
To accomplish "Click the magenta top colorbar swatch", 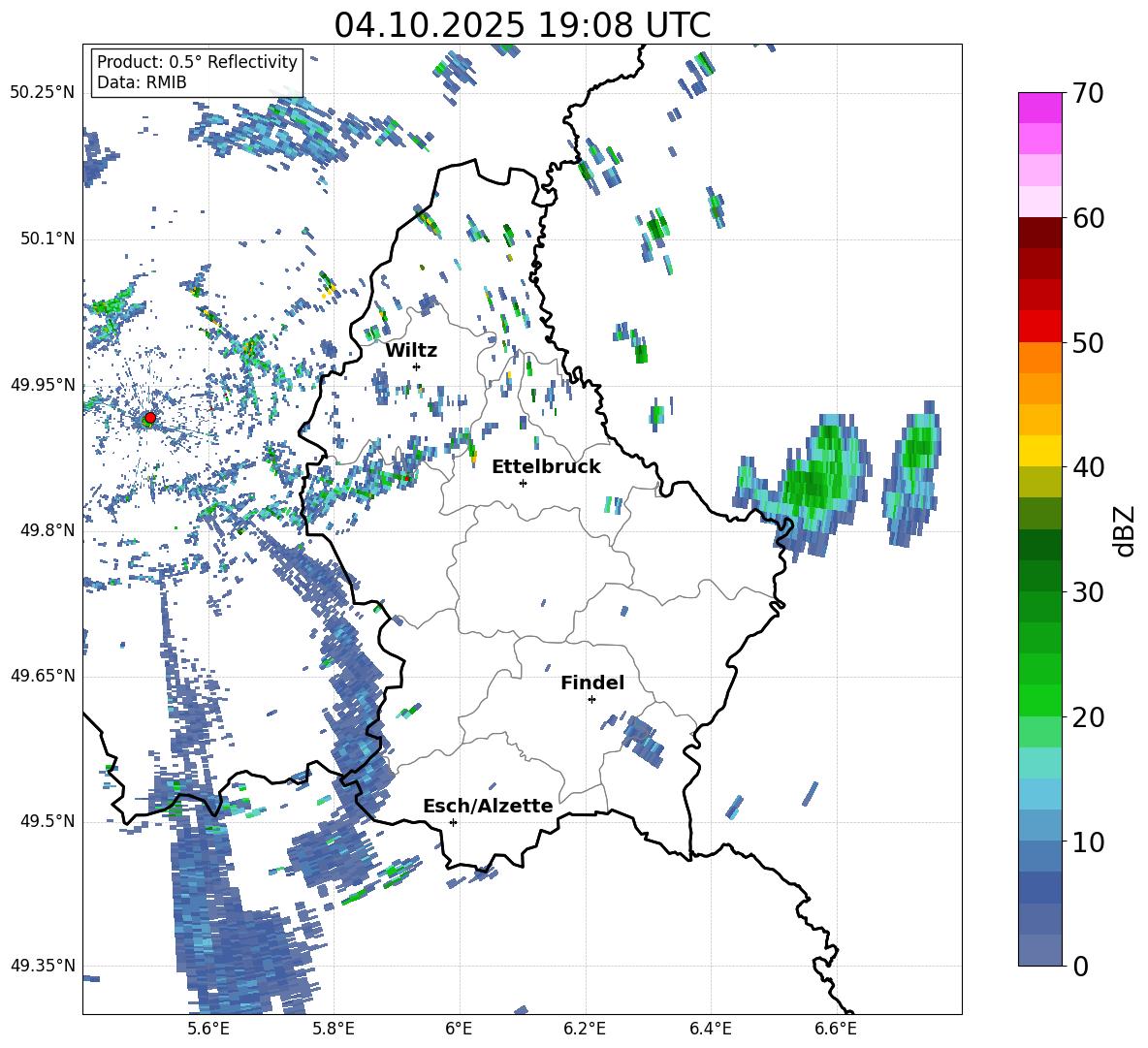I will [1039, 109].
